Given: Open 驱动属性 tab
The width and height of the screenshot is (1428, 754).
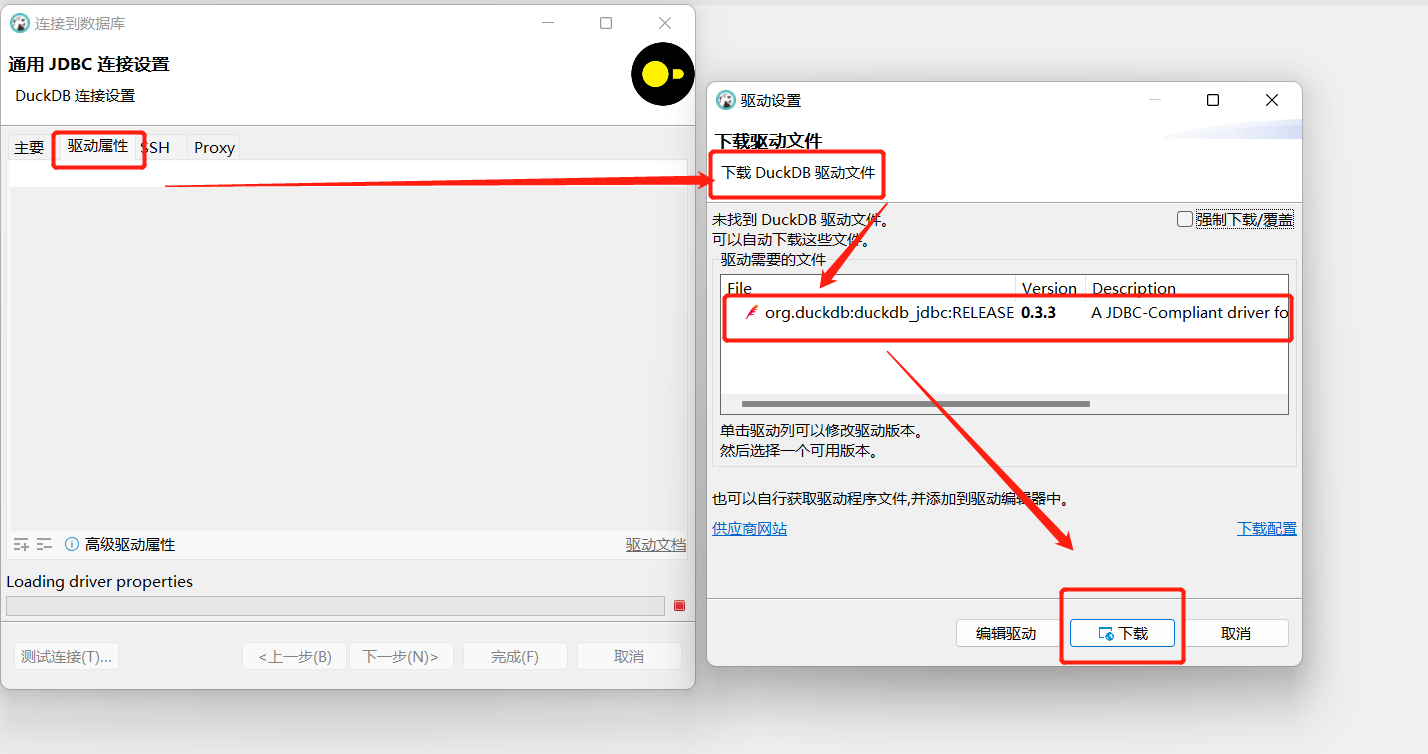Looking at the screenshot, I should [x=98, y=146].
